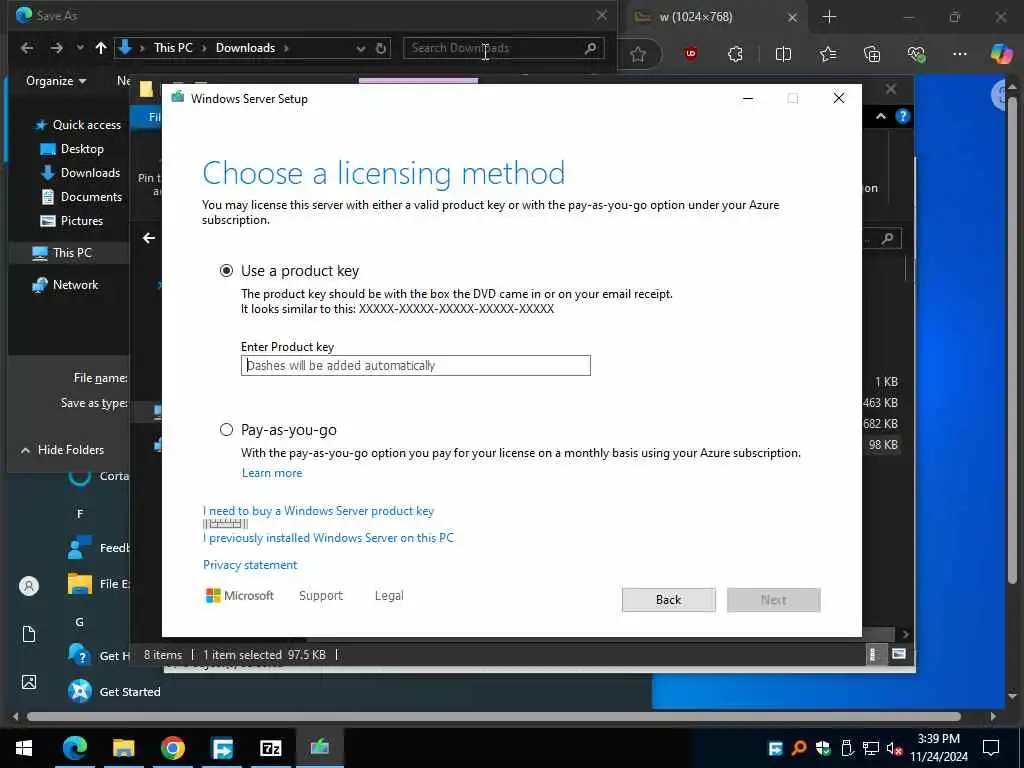This screenshot has width=1024, height=768.
Task: Open 7-Zip from the taskbar
Action: [x=270, y=748]
